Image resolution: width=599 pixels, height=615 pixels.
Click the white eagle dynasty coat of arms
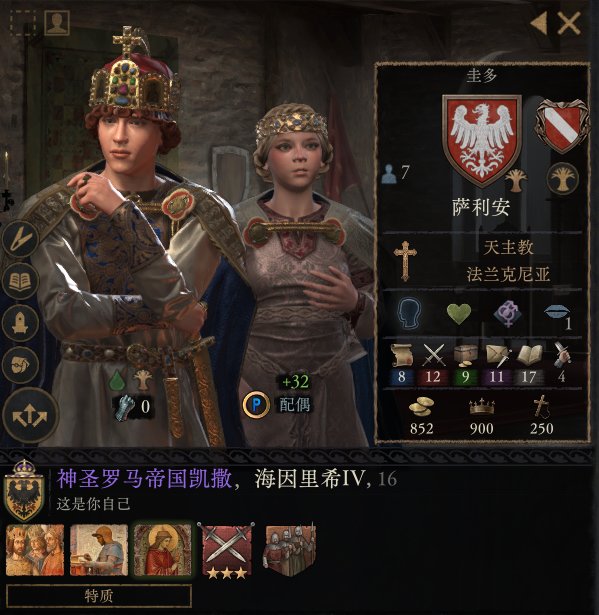(x=482, y=141)
